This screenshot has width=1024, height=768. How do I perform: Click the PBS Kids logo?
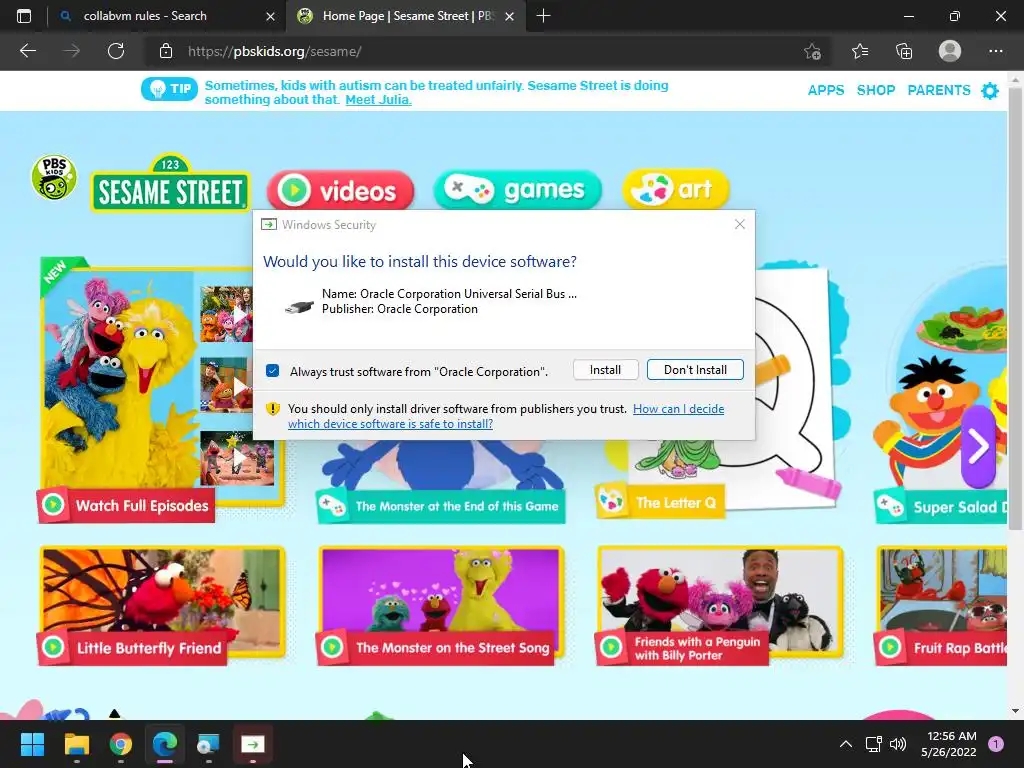click(54, 178)
